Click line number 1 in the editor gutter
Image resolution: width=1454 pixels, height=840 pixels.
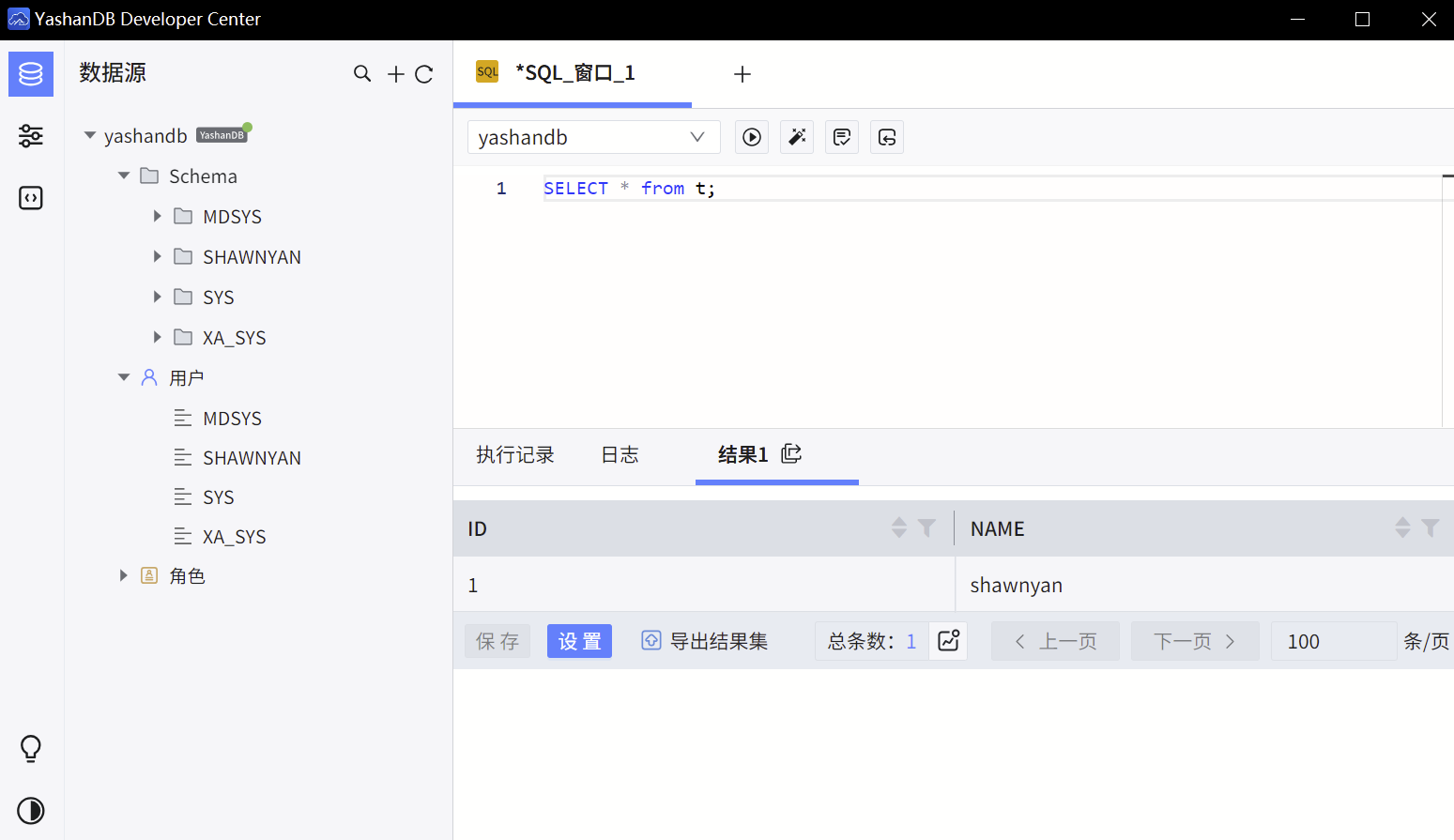pyautogui.click(x=501, y=189)
